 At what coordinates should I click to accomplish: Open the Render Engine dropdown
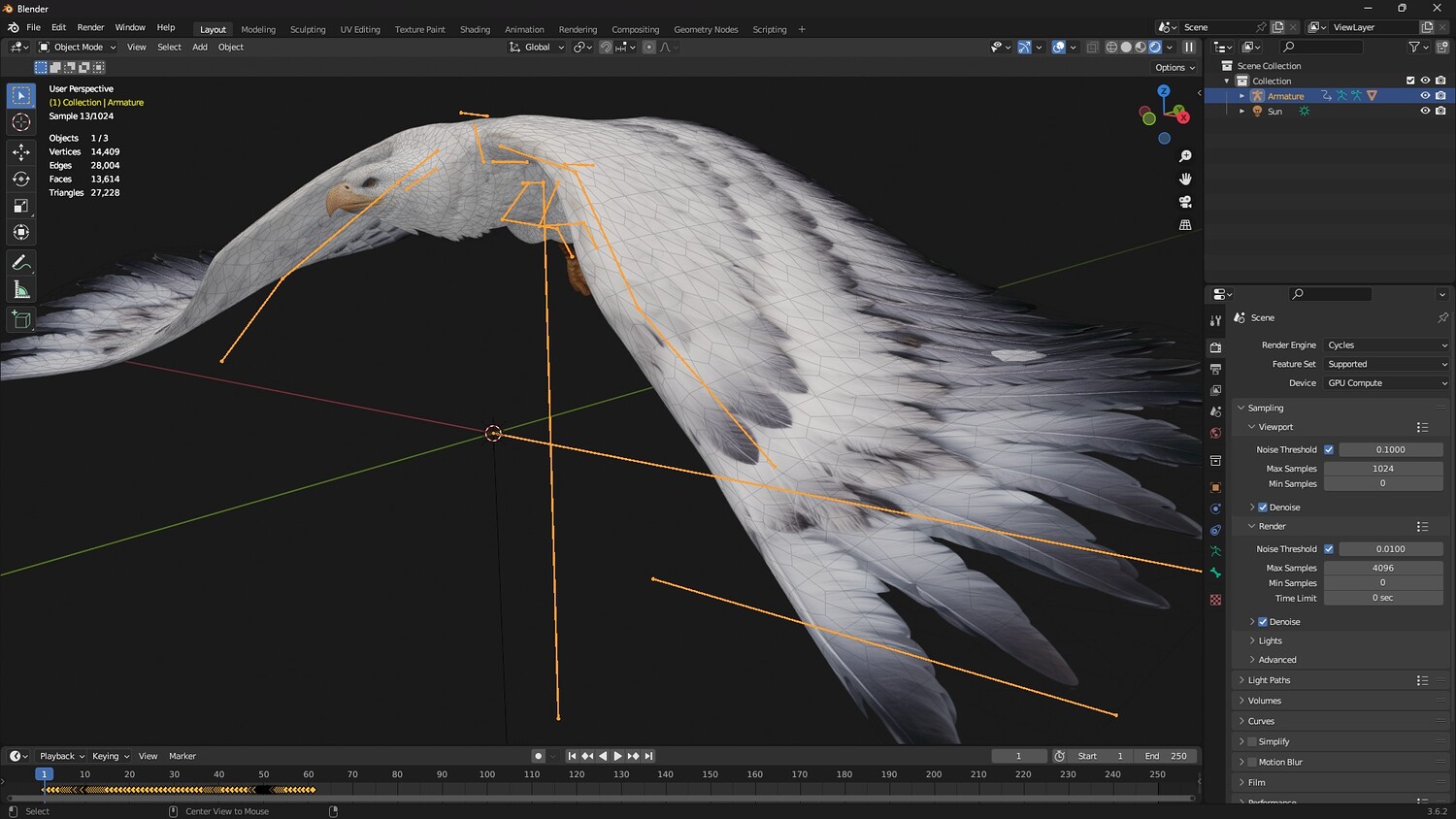pos(1386,345)
